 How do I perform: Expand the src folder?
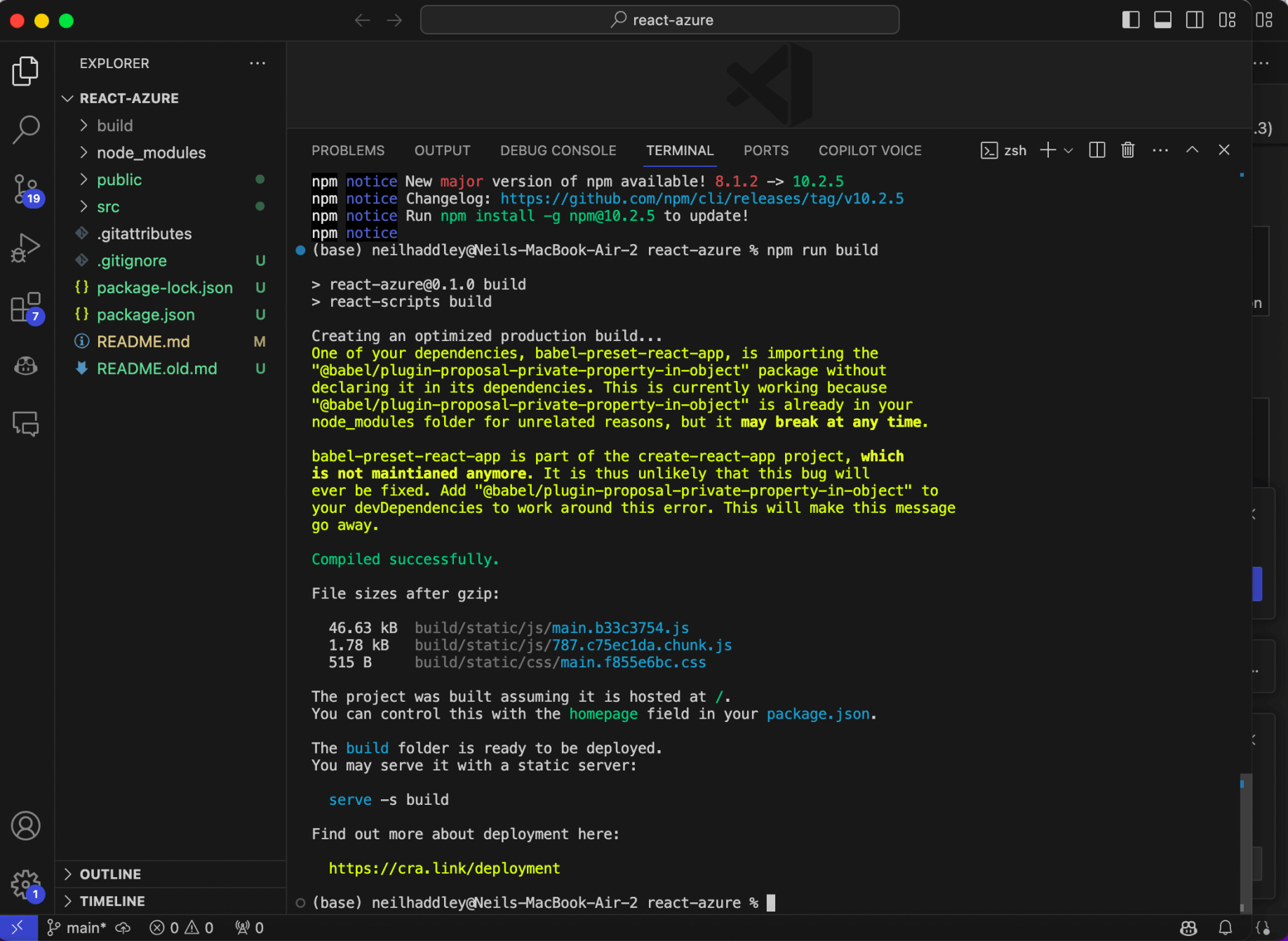click(108, 207)
